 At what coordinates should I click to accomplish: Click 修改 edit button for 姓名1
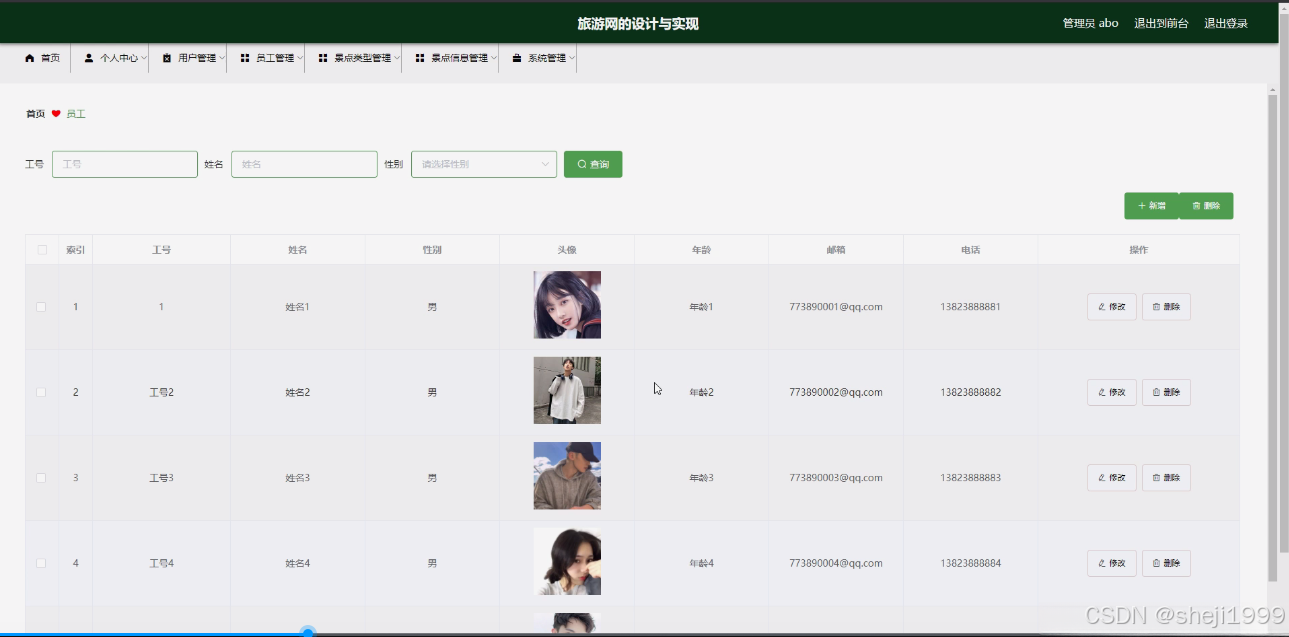tap(1111, 307)
